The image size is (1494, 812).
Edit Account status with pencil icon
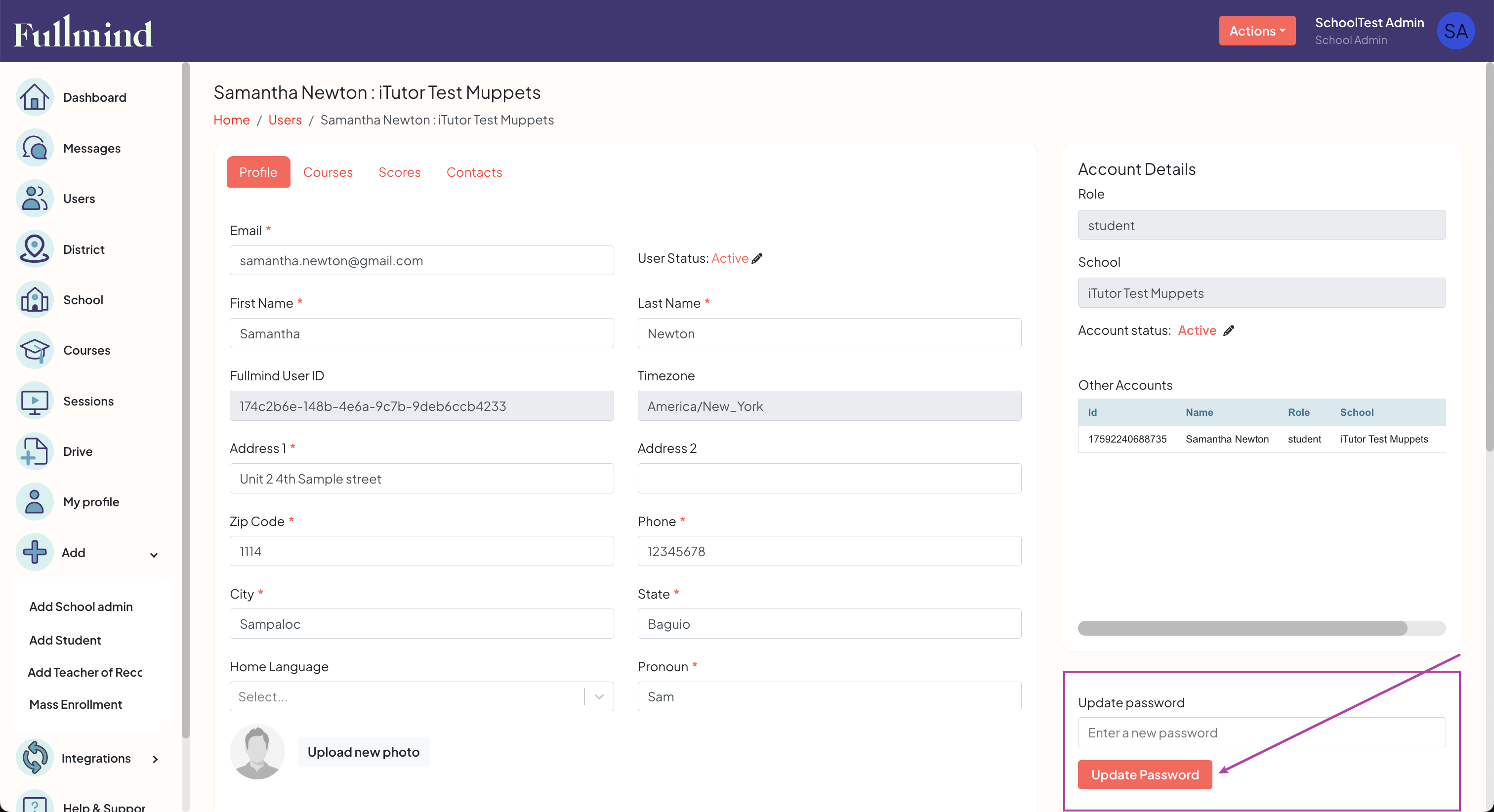tap(1228, 330)
